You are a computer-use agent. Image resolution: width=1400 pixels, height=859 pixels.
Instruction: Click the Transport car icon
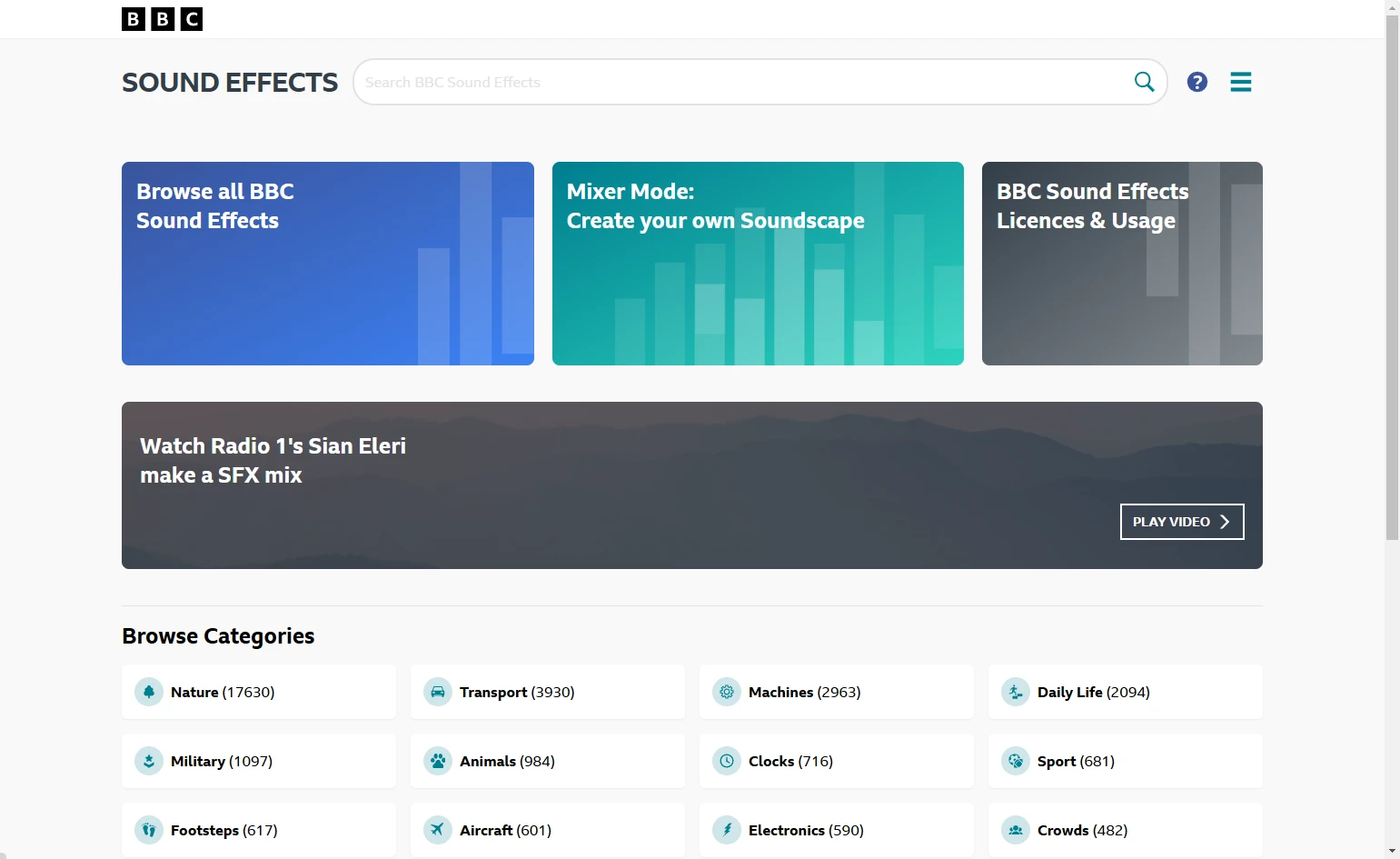(x=438, y=692)
